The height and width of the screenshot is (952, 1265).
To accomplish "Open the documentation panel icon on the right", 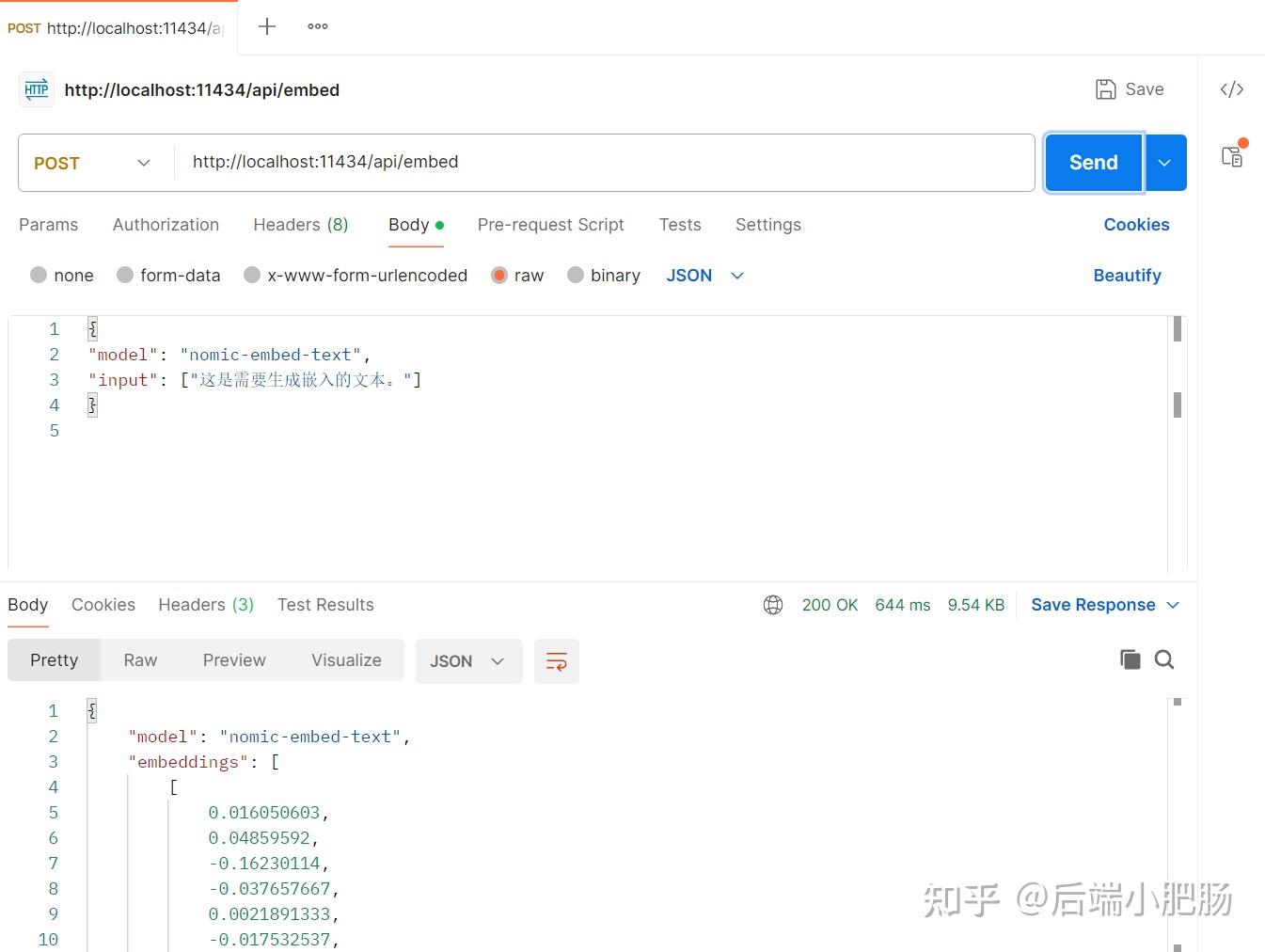I will click(x=1233, y=156).
